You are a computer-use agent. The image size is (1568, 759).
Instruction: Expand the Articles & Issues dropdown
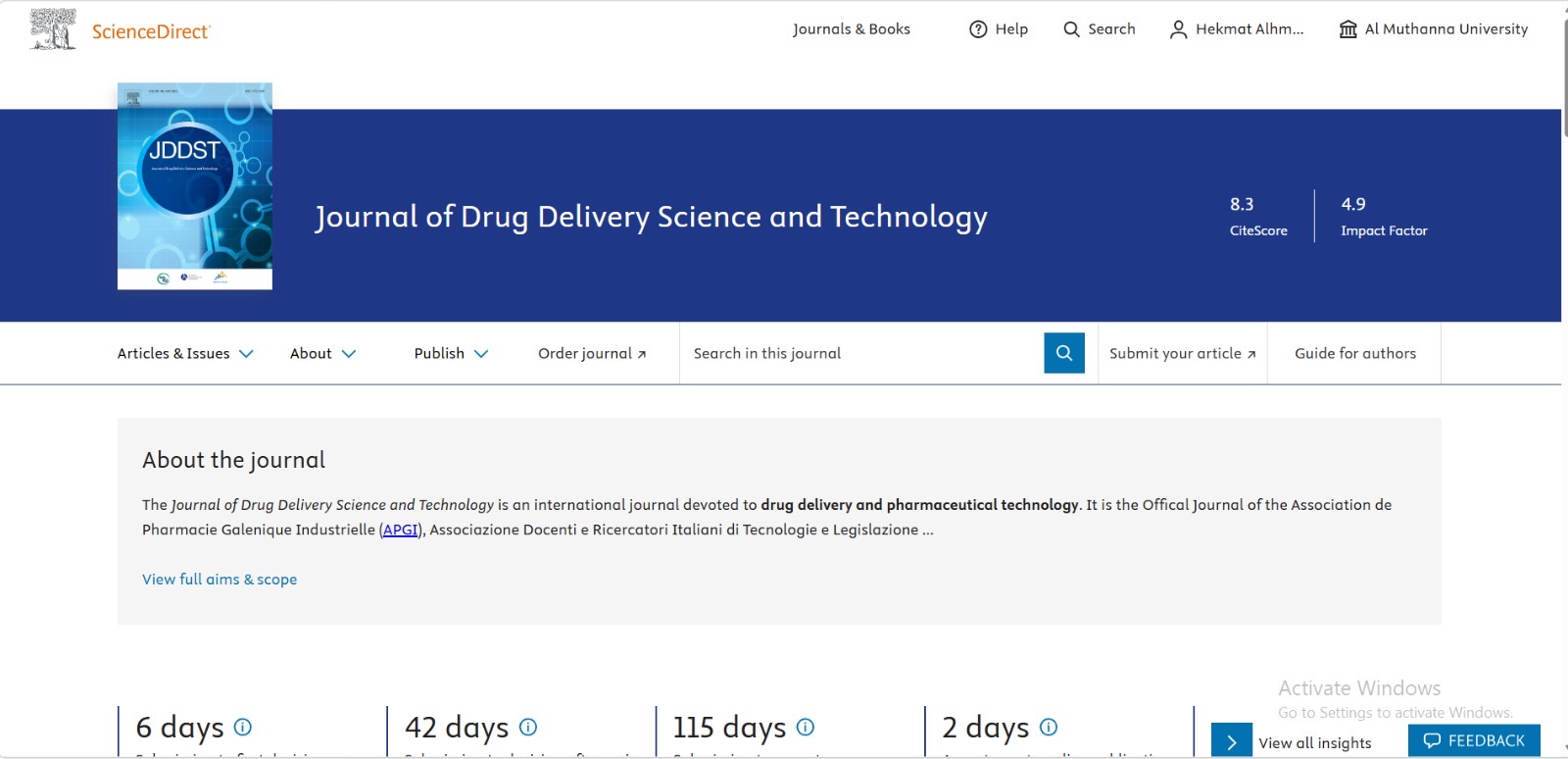coord(185,353)
